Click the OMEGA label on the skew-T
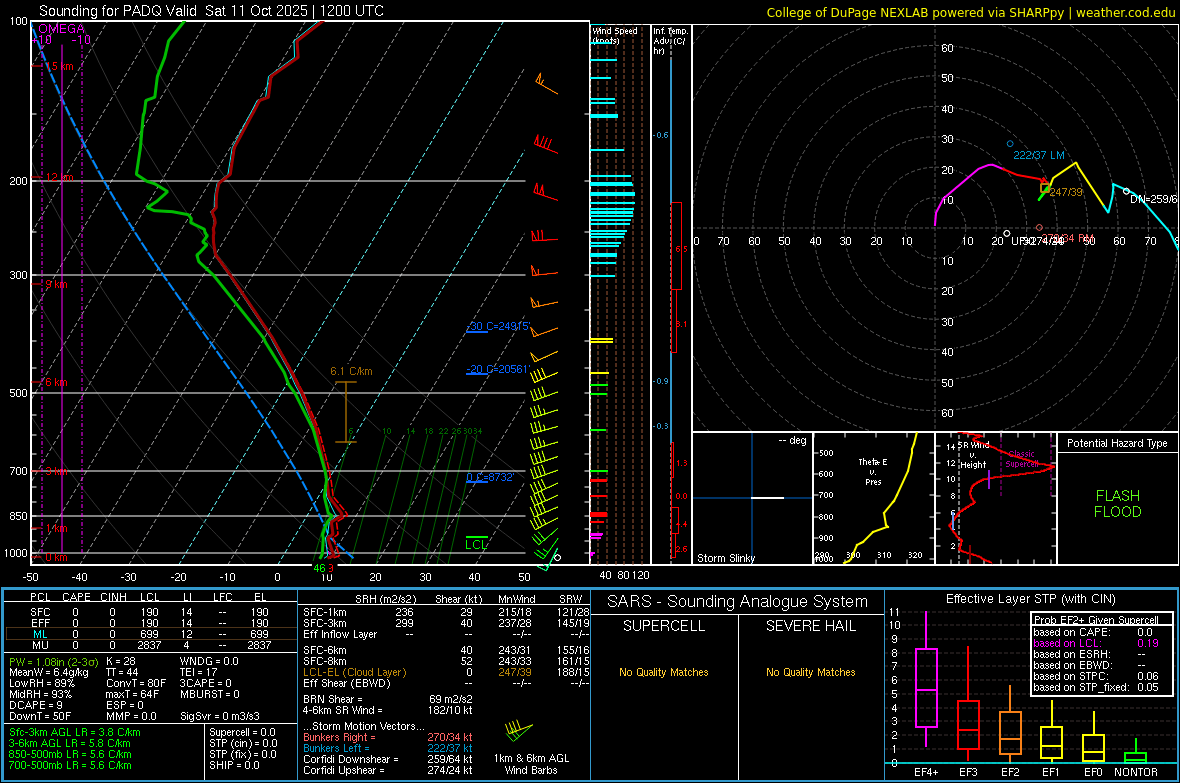The width and height of the screenshot is (1180, 783). [x=62, y=29]
